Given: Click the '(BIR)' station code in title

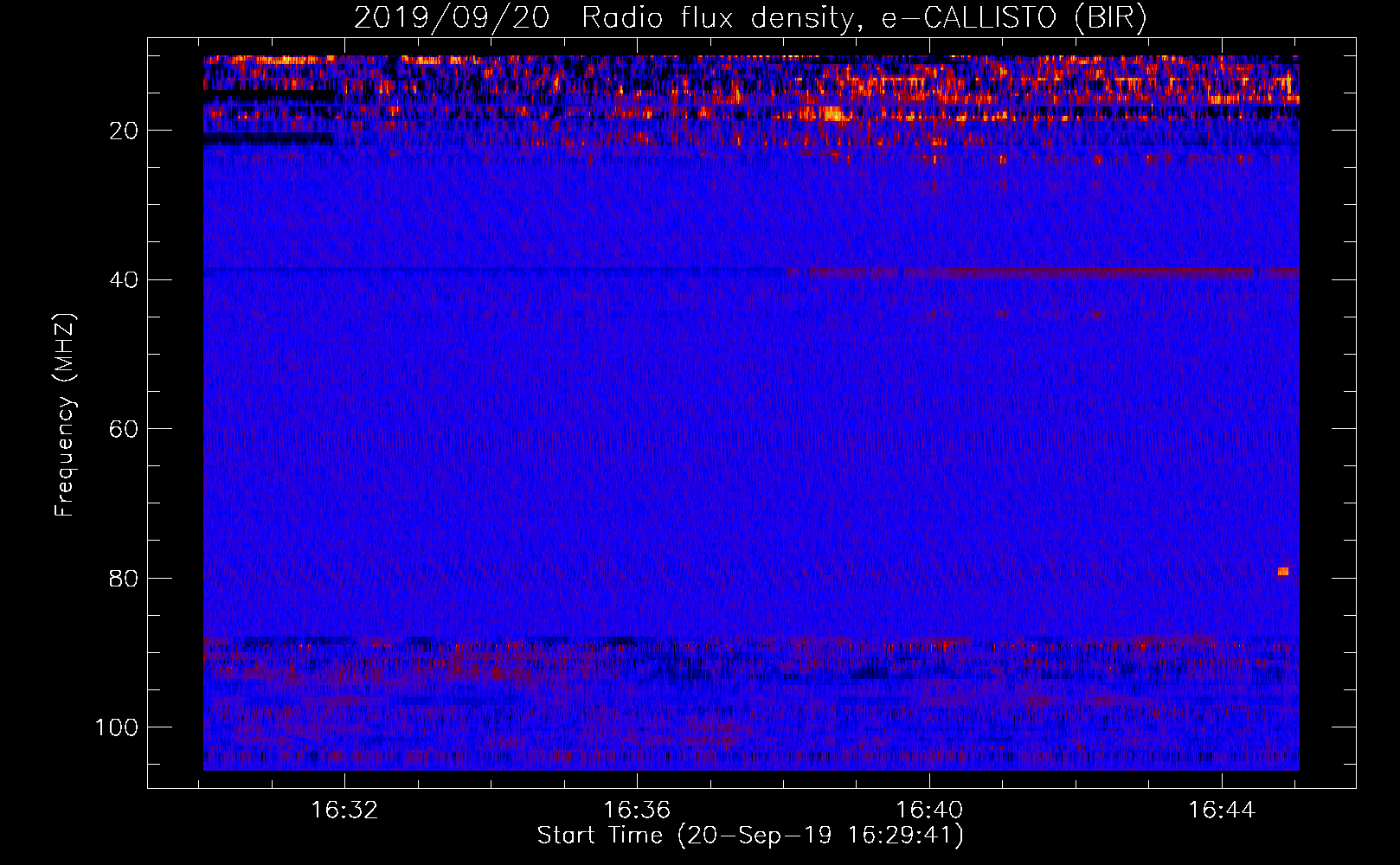Looking at the screenshot, I should pos(1110,18).
